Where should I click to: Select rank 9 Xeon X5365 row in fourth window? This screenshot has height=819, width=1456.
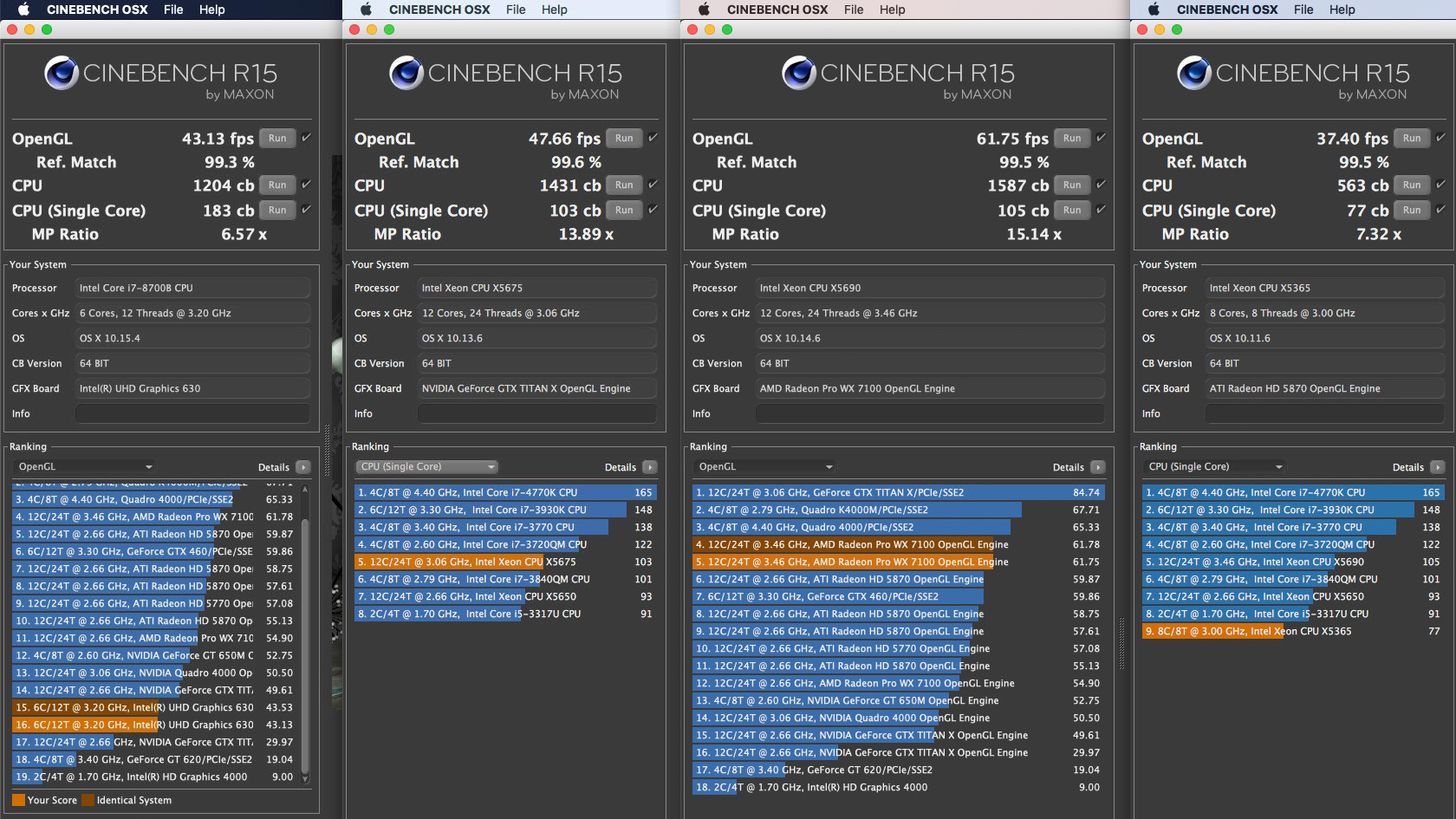(1293, 631)
